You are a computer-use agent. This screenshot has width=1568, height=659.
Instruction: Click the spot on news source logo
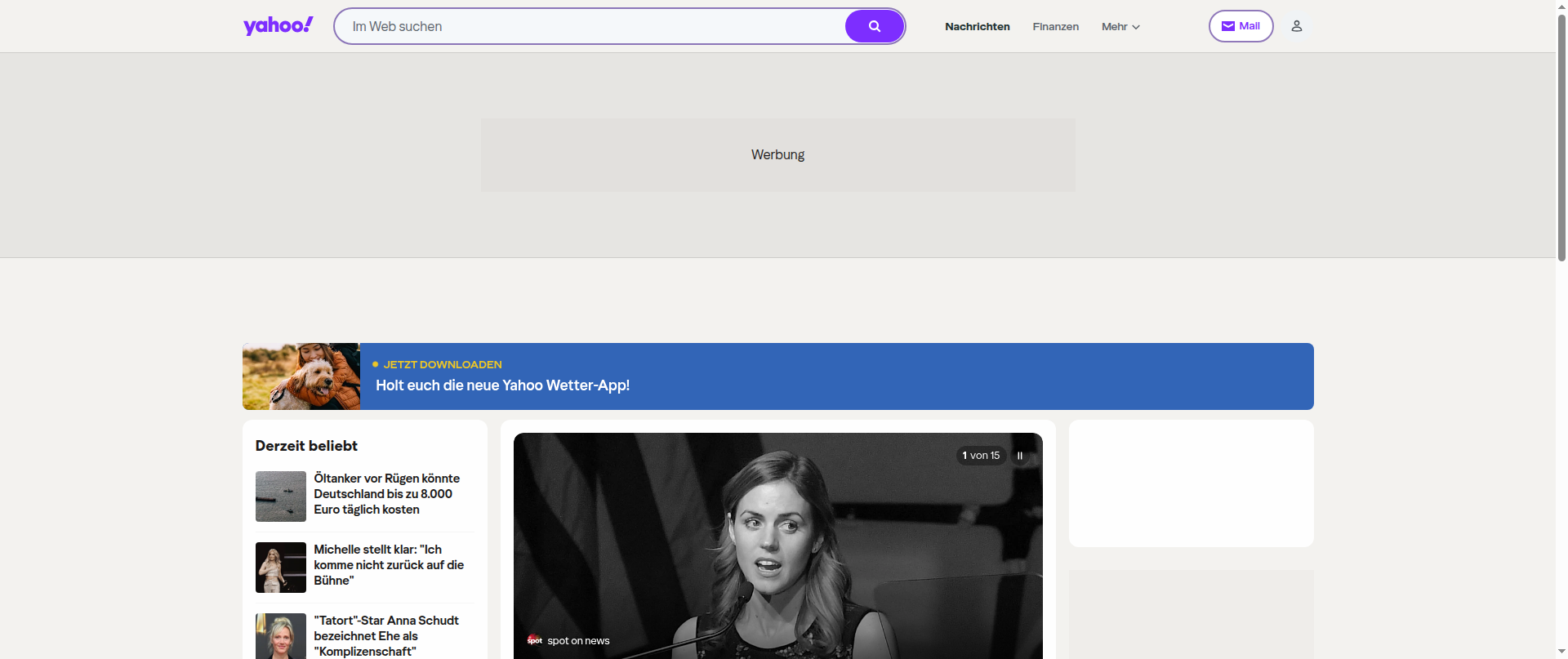[x=535, y=640]
